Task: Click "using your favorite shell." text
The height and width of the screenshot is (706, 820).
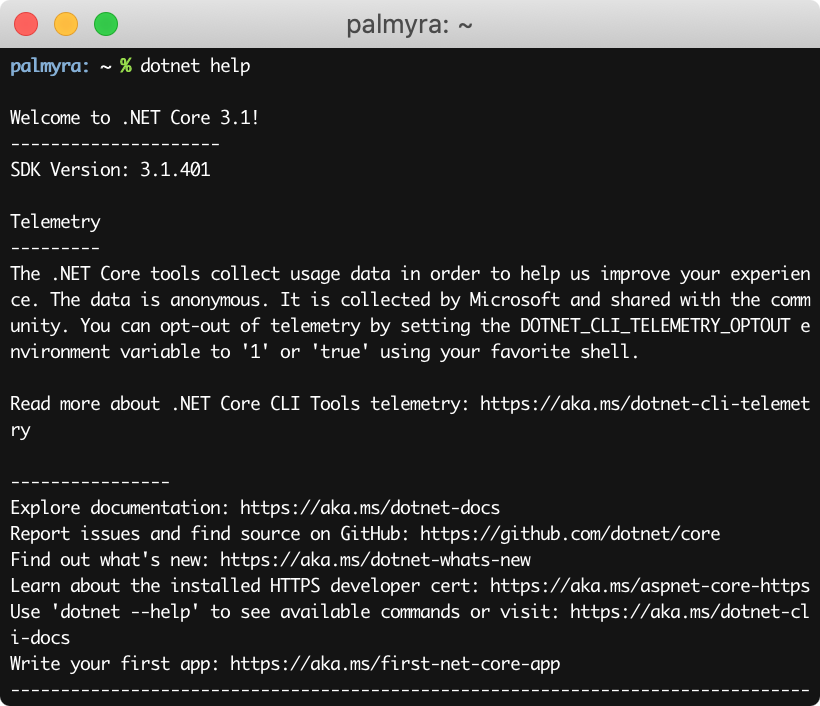Action: point(509,352)
